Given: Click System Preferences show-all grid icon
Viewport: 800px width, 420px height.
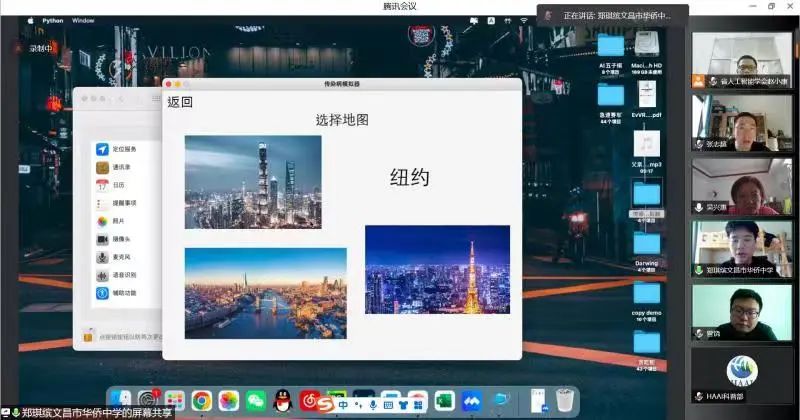Looking at the screenshot, I should tap(156, 98).
